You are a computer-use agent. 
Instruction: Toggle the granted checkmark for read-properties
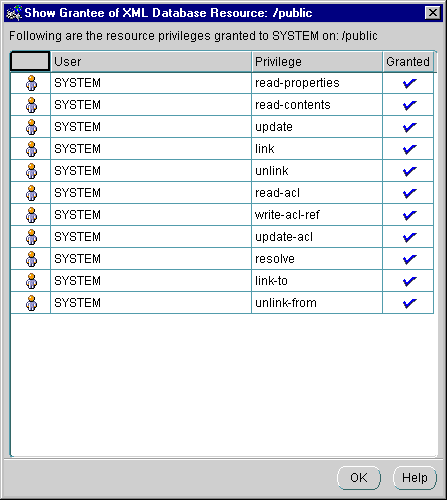point(409,83)
